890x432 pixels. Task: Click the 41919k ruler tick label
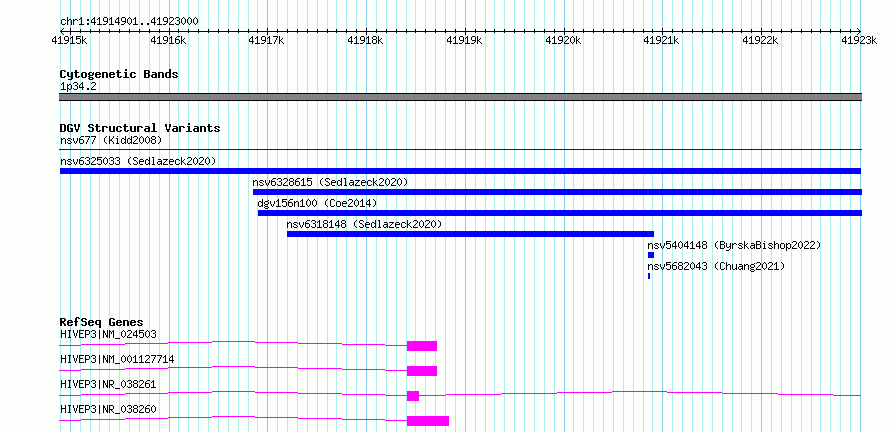(x=465, y=40)
